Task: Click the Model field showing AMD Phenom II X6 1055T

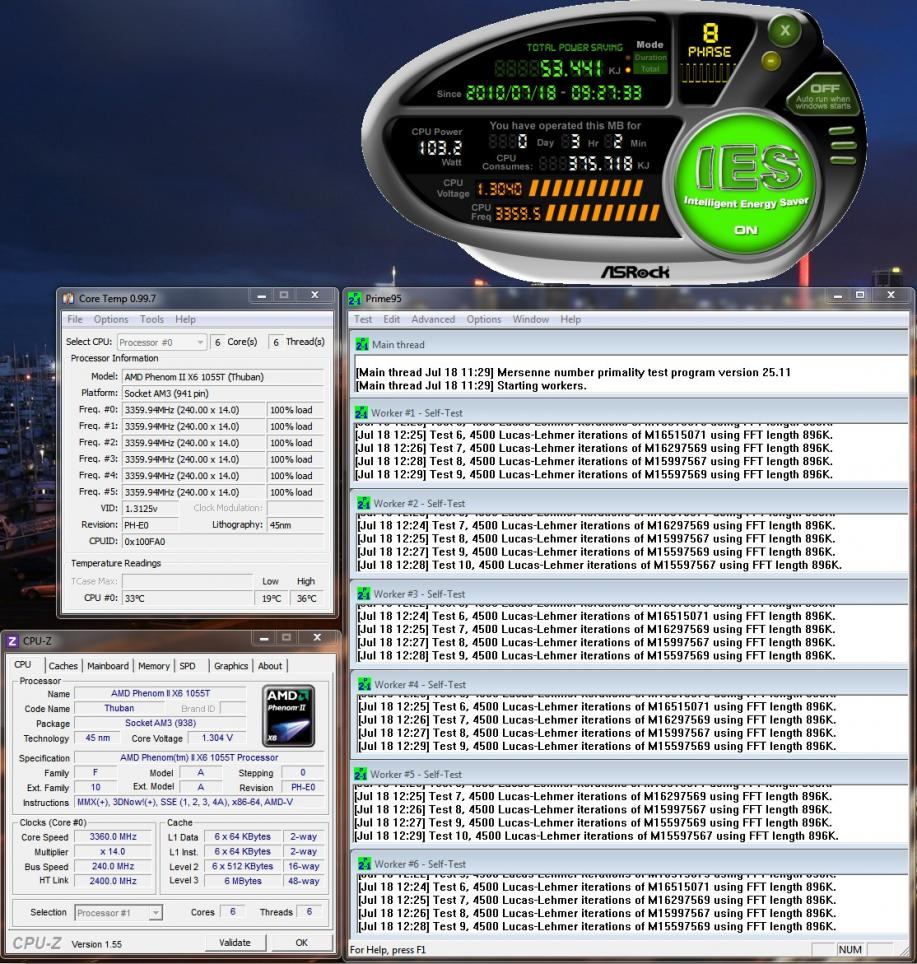Action: [x=223, y=377]
